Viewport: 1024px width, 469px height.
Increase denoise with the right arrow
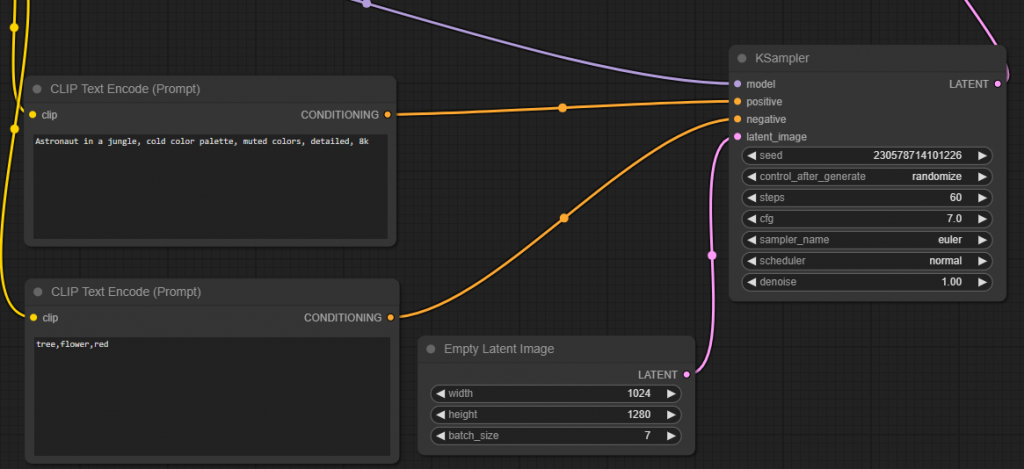982,282
